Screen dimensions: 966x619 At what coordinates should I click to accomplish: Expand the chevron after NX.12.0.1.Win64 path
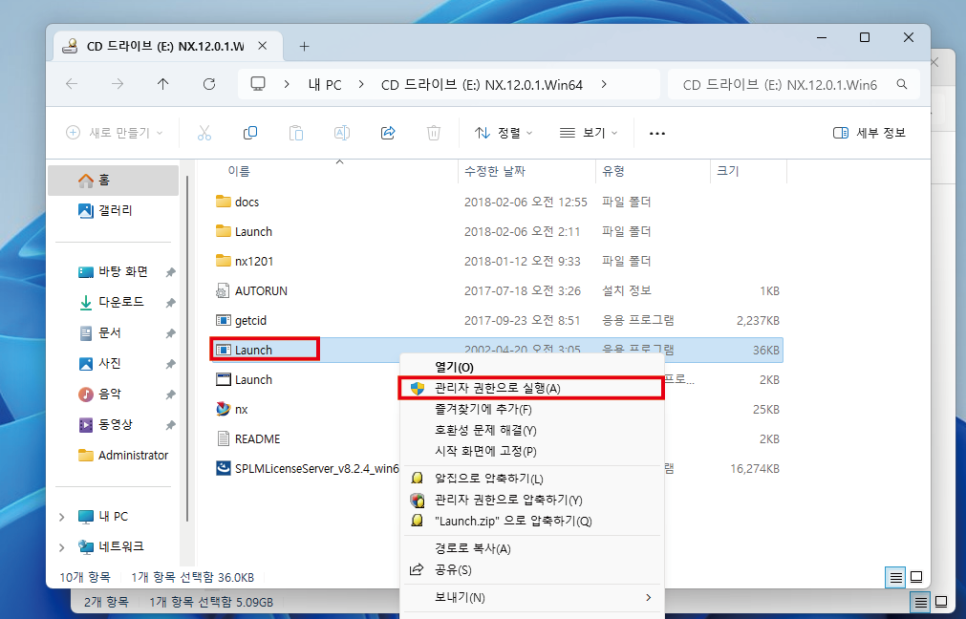604,84
